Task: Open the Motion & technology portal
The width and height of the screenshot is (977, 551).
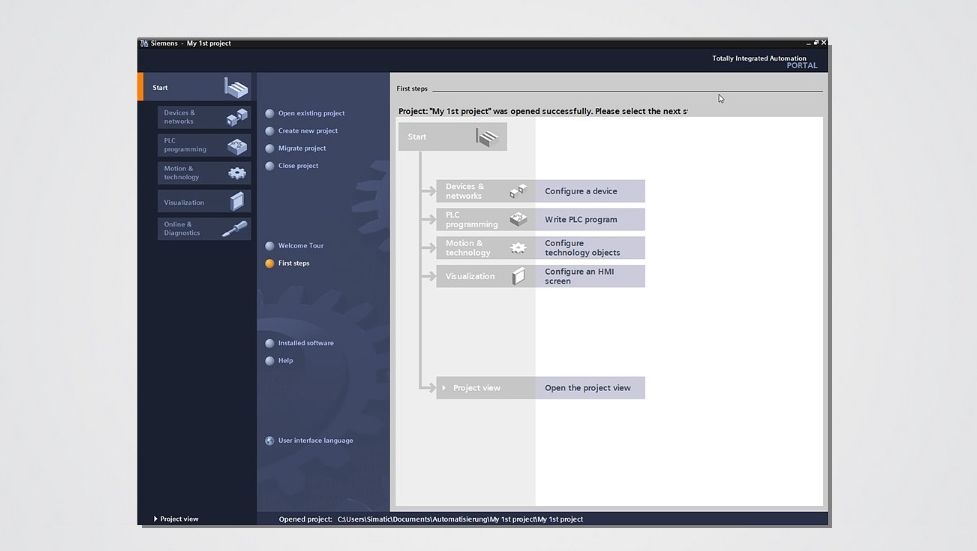Action: [x=204, y=173]
